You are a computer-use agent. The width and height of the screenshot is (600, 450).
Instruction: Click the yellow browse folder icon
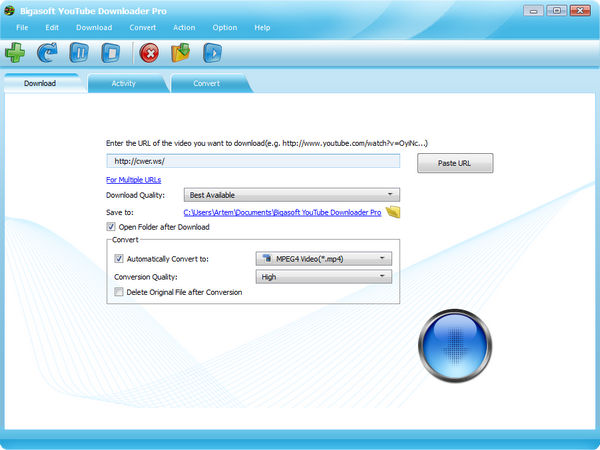393,212
